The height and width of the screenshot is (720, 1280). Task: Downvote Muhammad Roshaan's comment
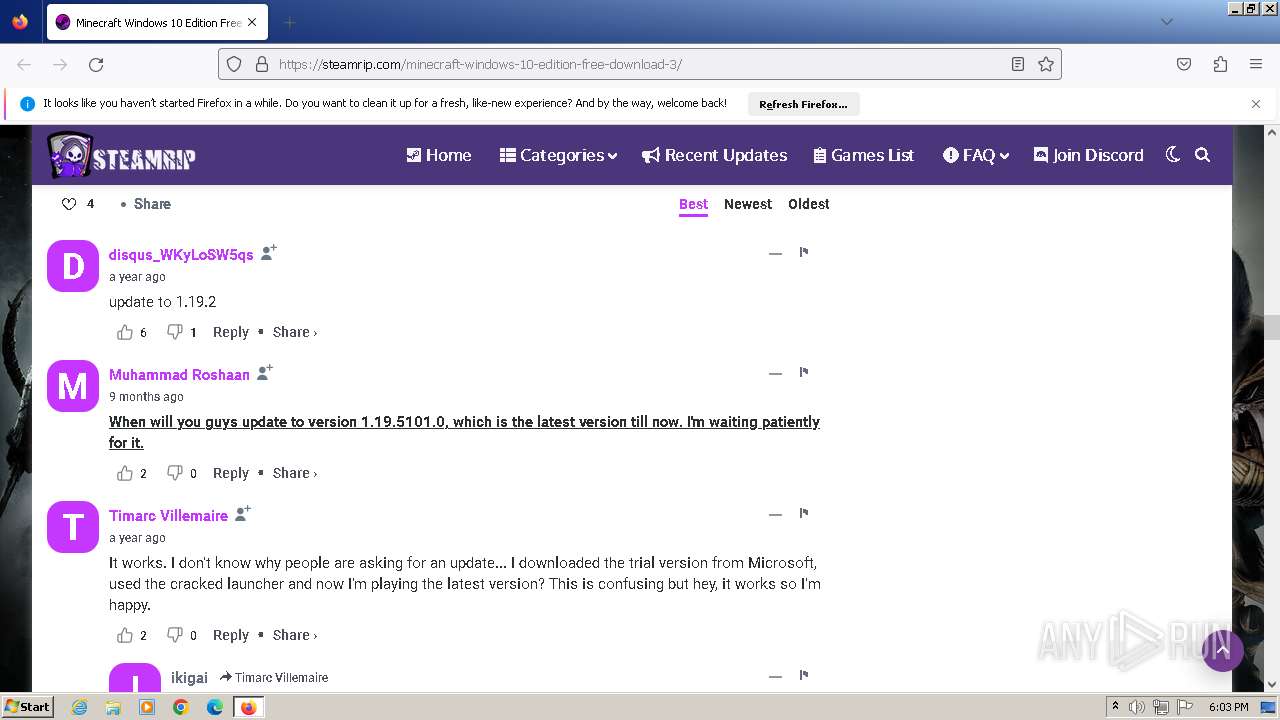(x=175, y=473)
